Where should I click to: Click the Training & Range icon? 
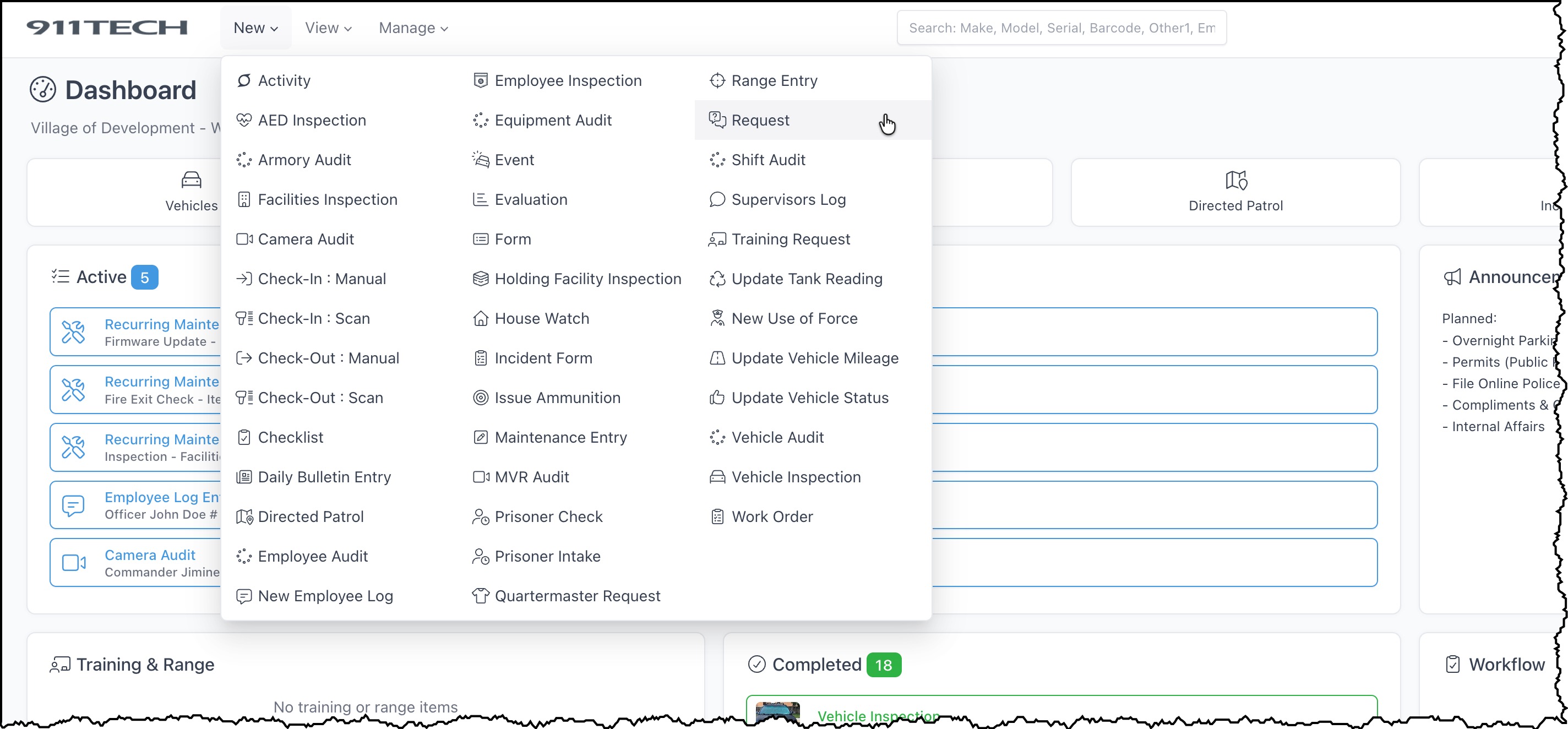[59, 665]
